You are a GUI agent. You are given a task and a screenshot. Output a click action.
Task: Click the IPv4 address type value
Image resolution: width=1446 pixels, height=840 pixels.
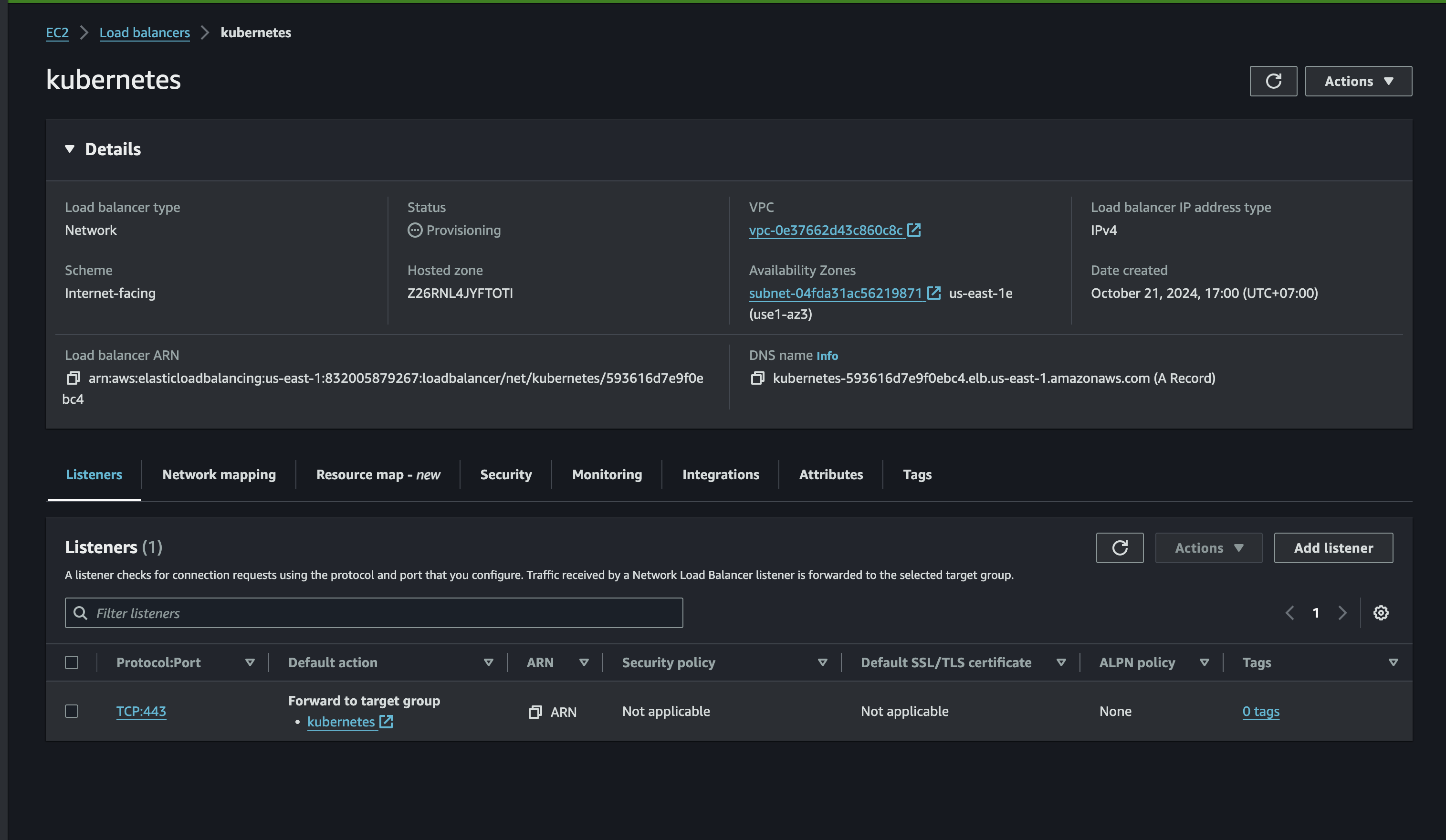click(x=1103, y=230)
